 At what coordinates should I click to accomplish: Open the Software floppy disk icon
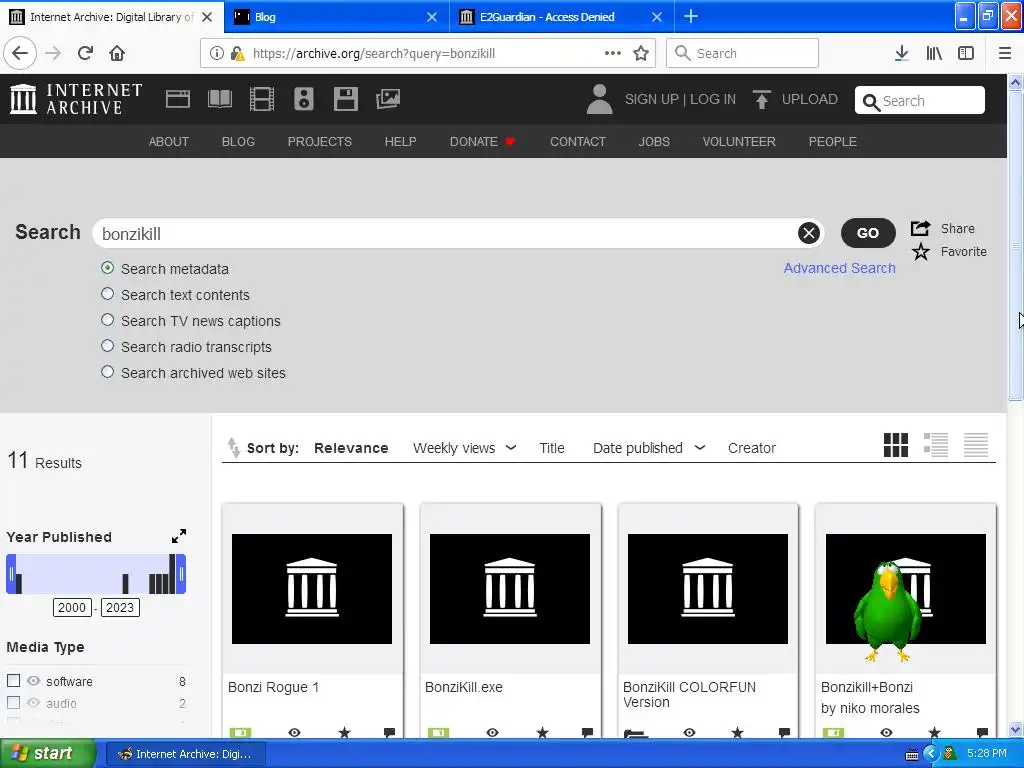tap(345, 99)
